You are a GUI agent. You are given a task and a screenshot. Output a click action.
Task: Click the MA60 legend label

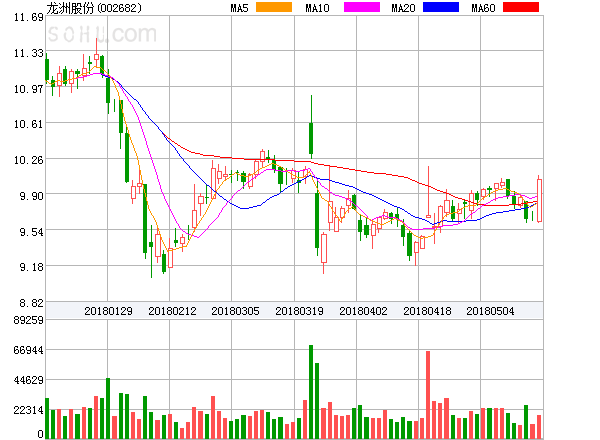(x=483, y=8)
